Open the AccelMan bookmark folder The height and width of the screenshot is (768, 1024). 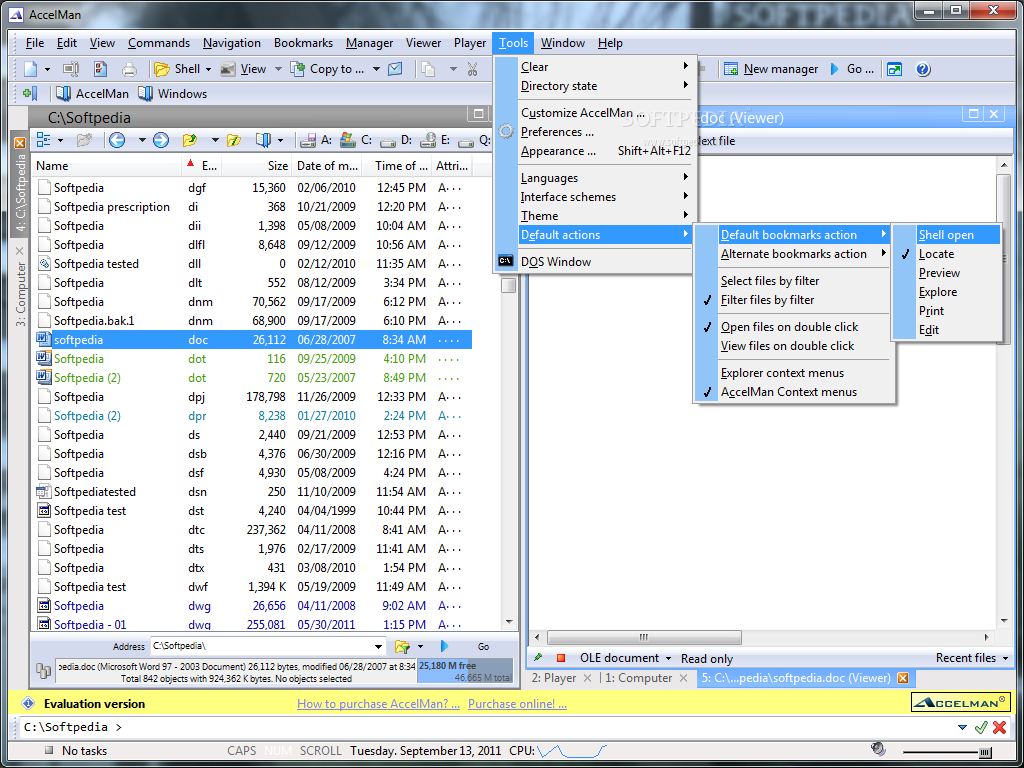click(x=92, y=93)
